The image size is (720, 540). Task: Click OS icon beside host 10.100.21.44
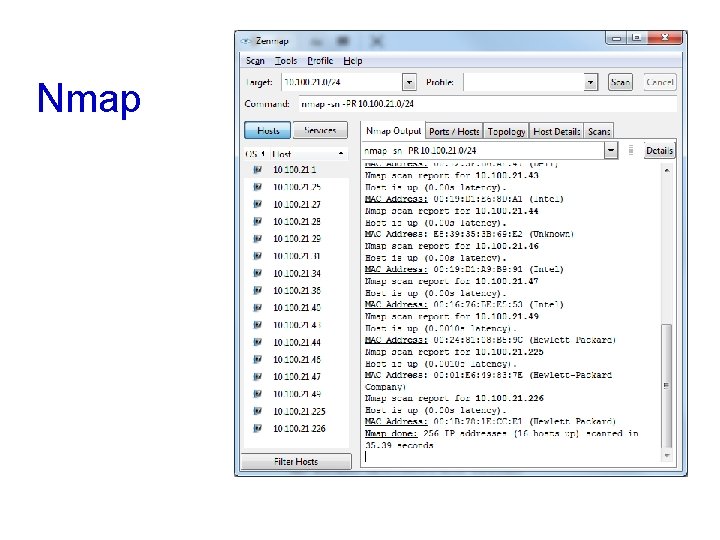[258, 342]
